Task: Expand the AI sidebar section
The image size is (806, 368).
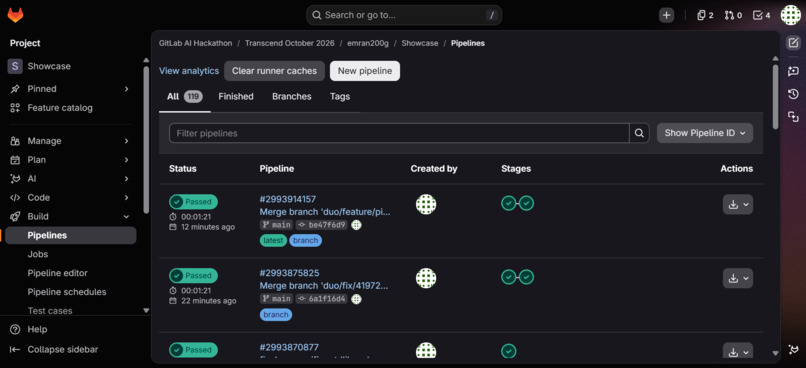Action: tap(70, 179)
